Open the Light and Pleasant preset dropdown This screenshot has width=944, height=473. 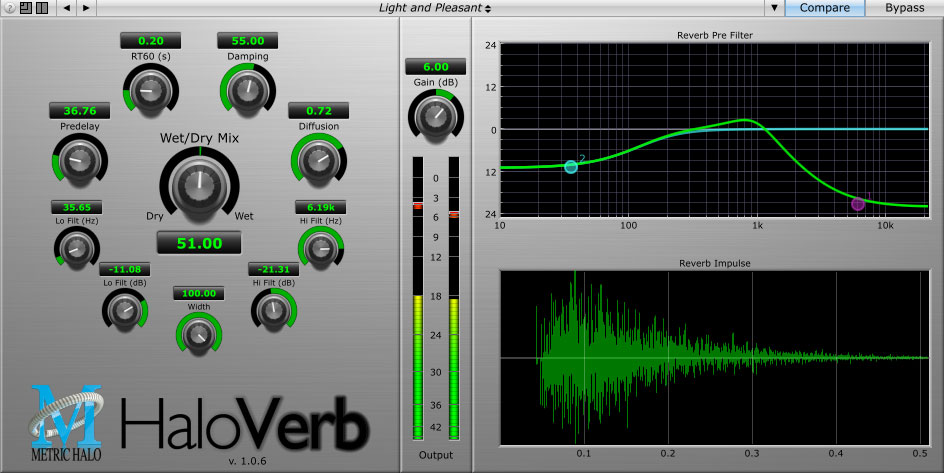pos(435,8)
